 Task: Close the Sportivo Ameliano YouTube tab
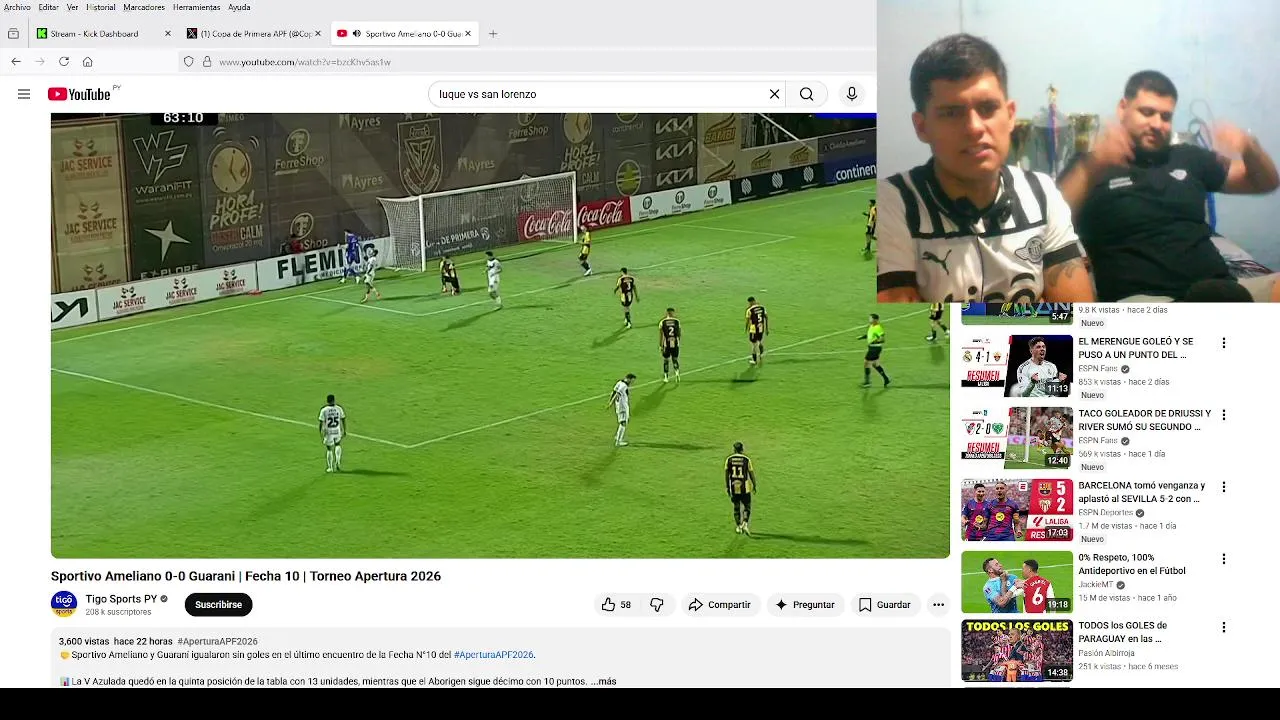(467, 34)
